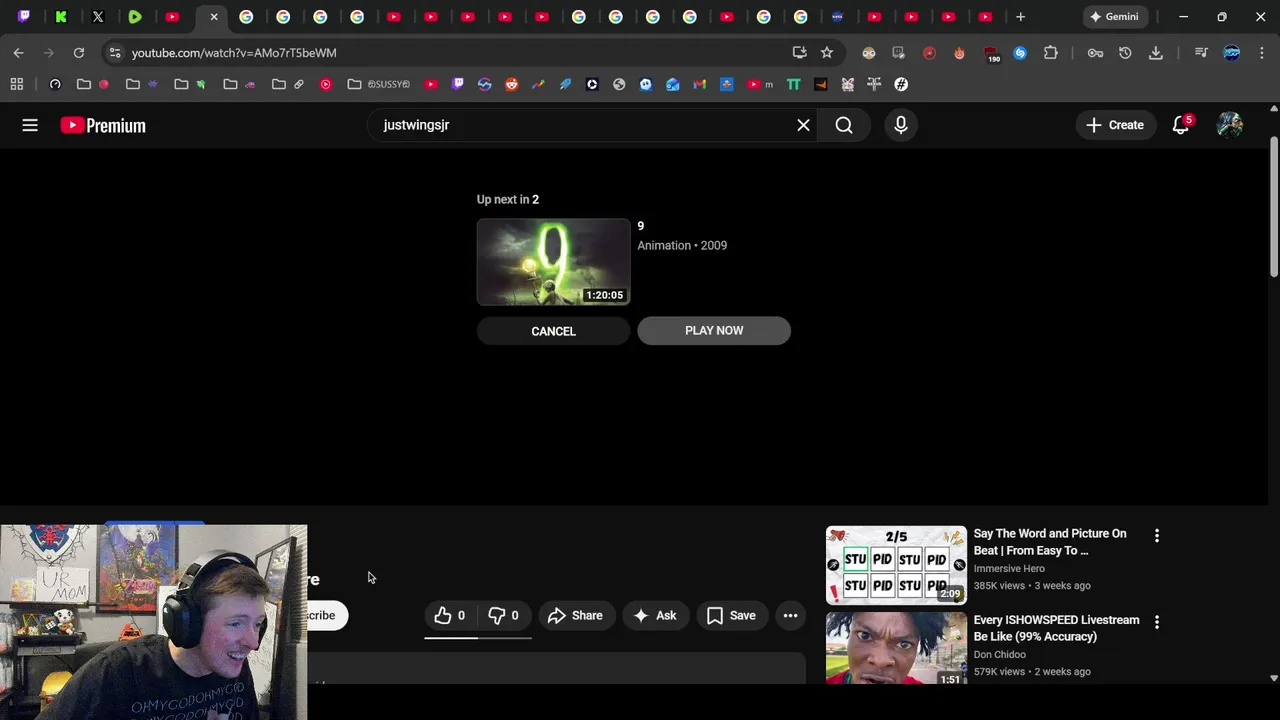Click the Ask AI button
The image size is (1280, 720).
point(655,616)
